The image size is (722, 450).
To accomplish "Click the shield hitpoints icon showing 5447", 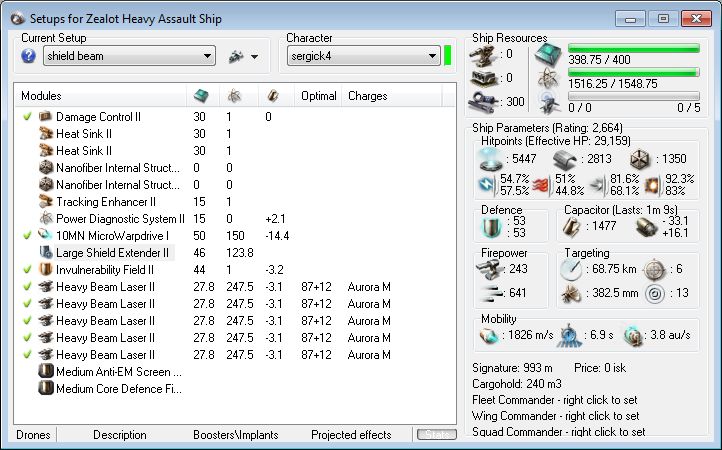I will point(490,159).
